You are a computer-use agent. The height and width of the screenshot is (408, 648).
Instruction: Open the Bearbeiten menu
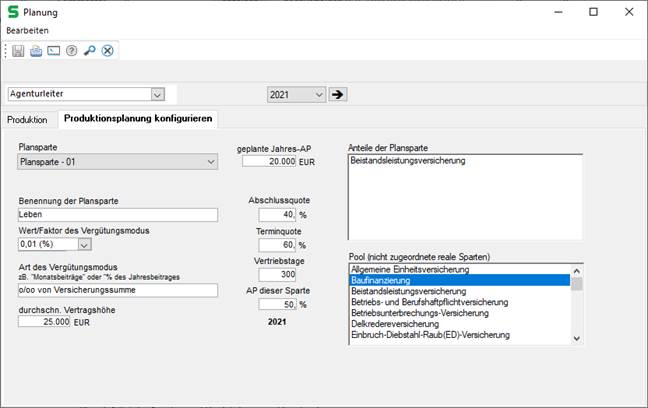pos(27,31)
